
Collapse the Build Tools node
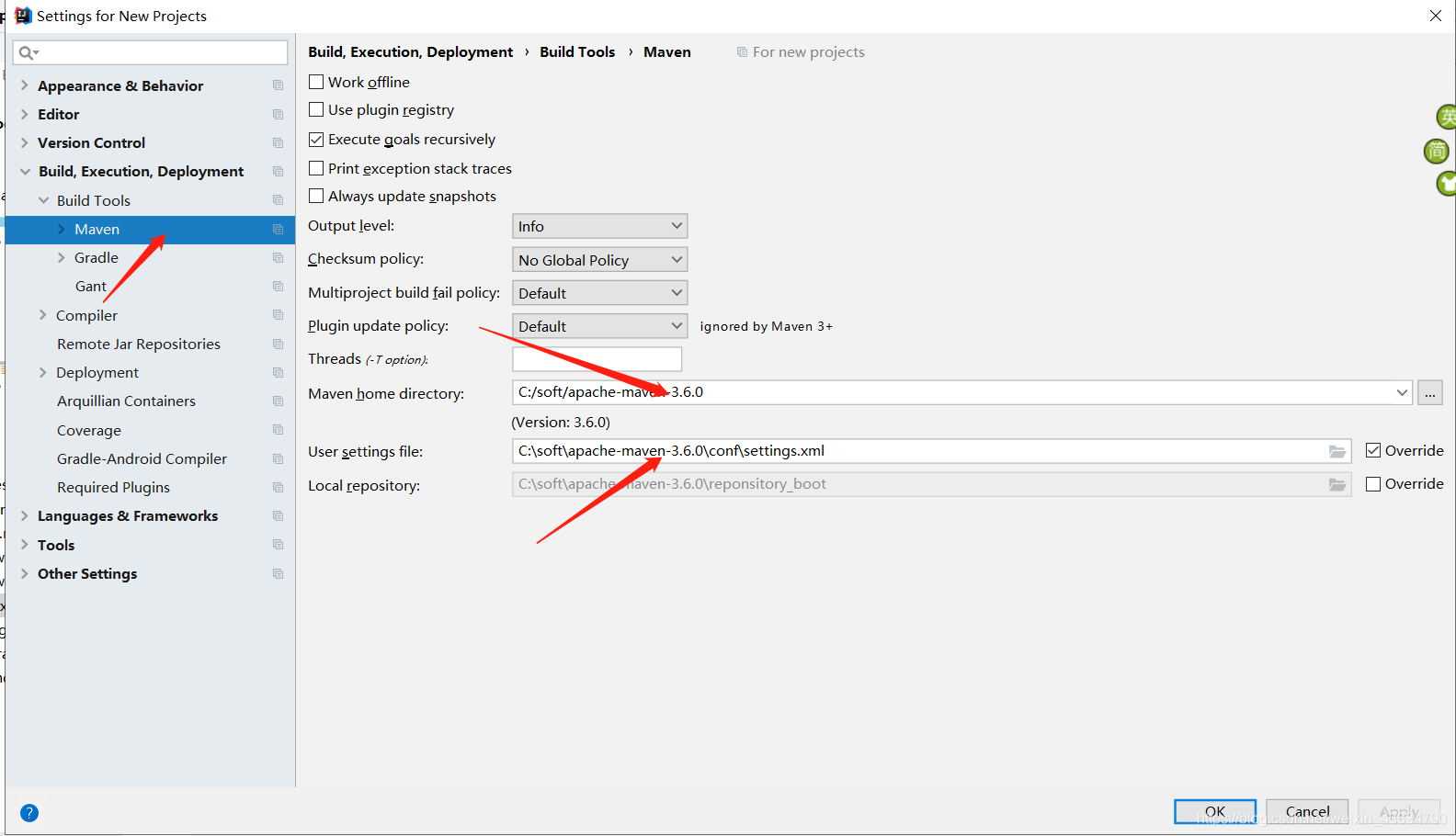(43, 200)
